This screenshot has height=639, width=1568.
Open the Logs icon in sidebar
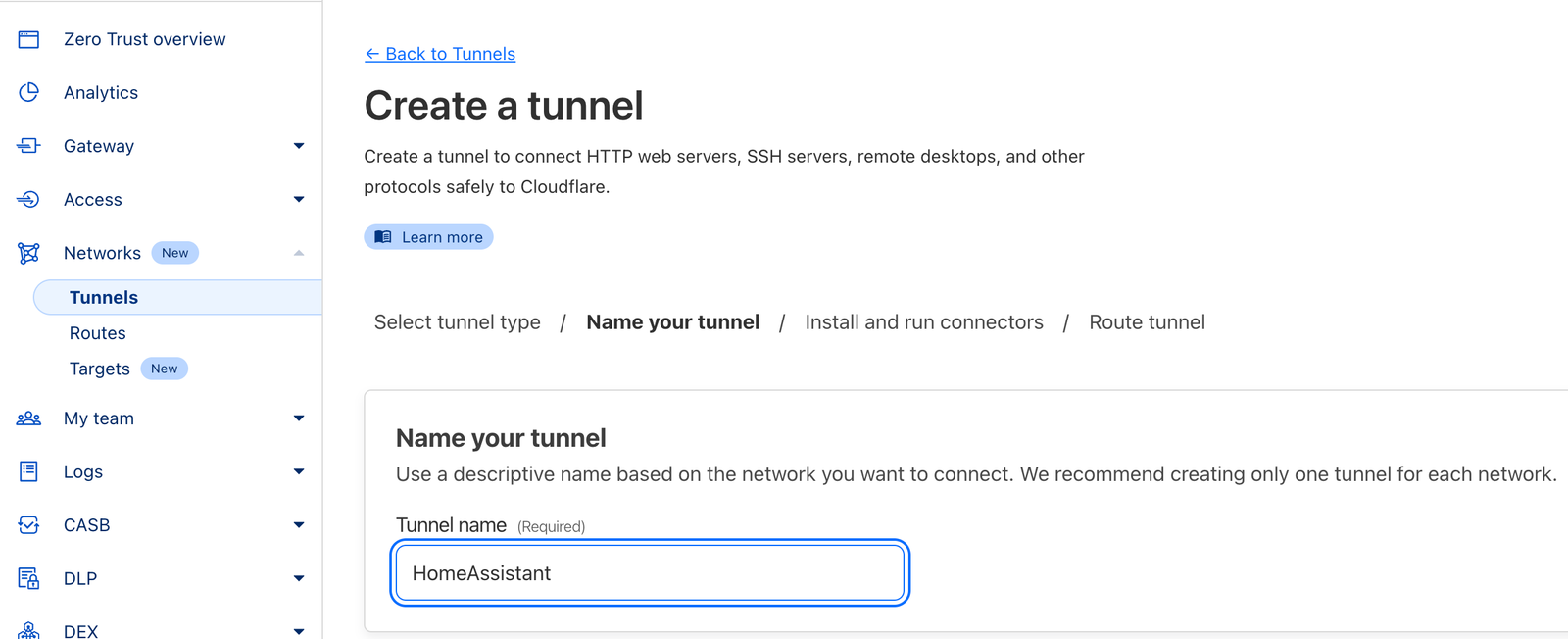coord(28,471)
